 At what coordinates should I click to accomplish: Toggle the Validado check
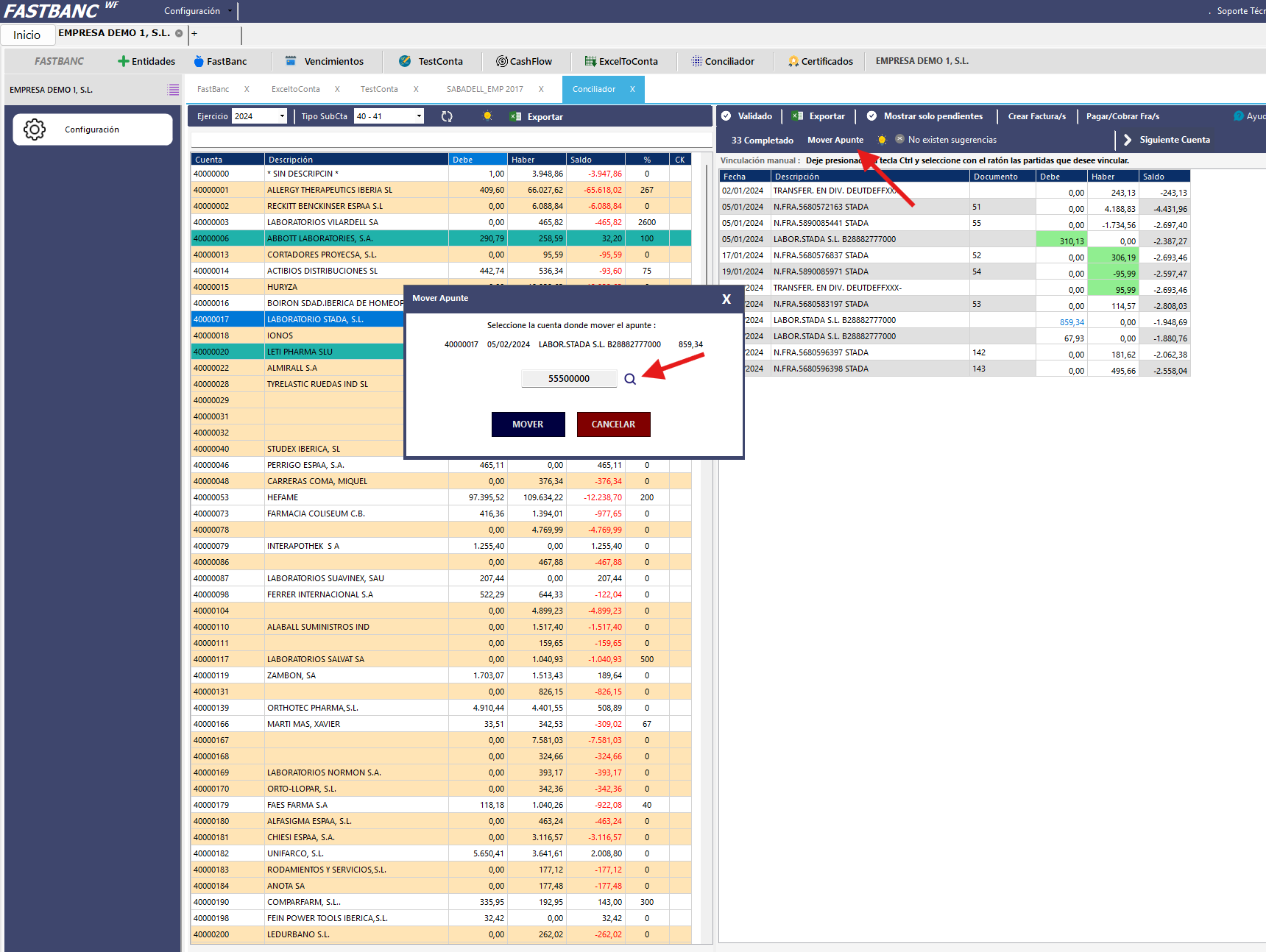click(x=726, y=116)
